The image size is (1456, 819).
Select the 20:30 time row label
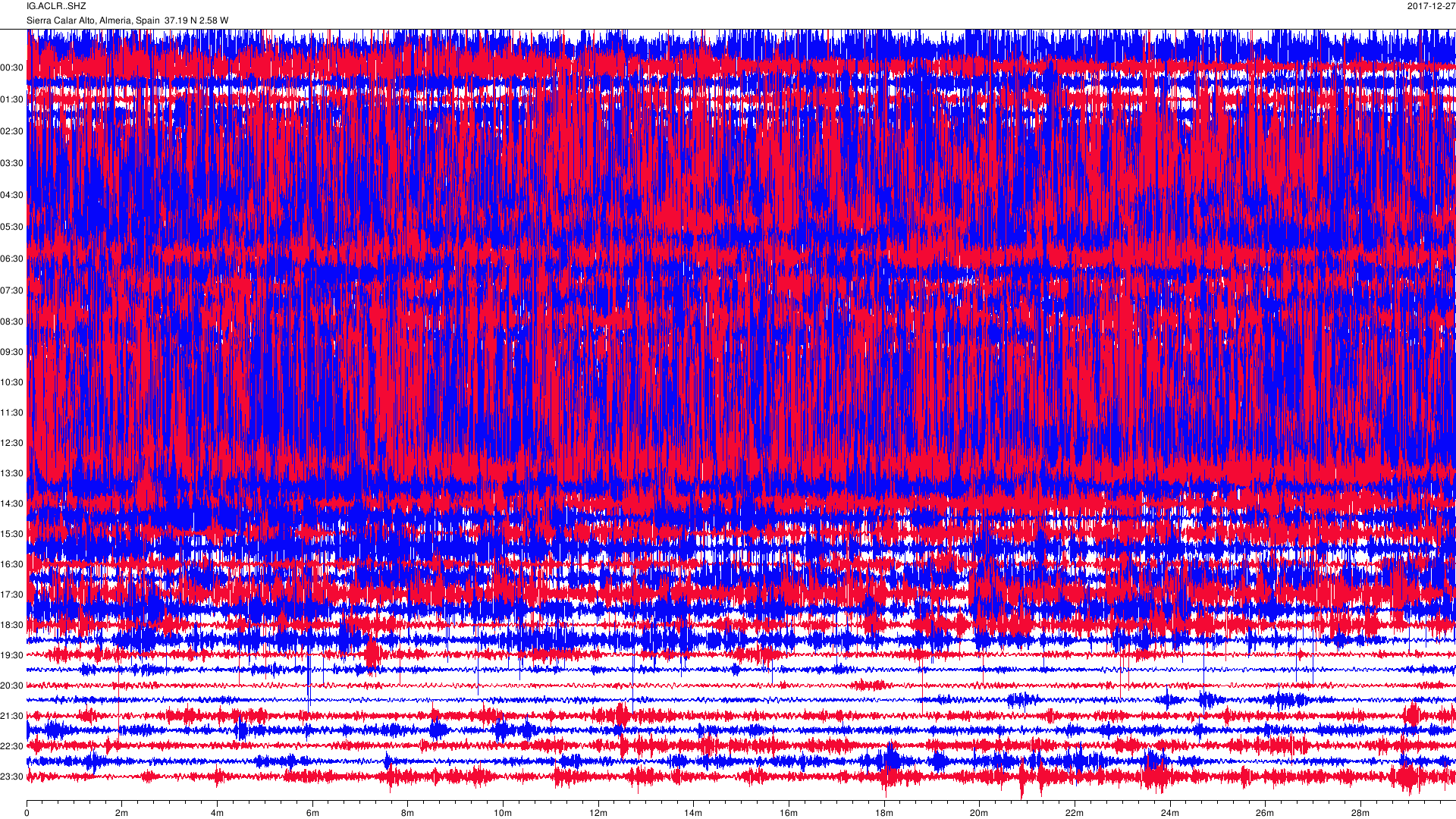click(x=12, y=686)
